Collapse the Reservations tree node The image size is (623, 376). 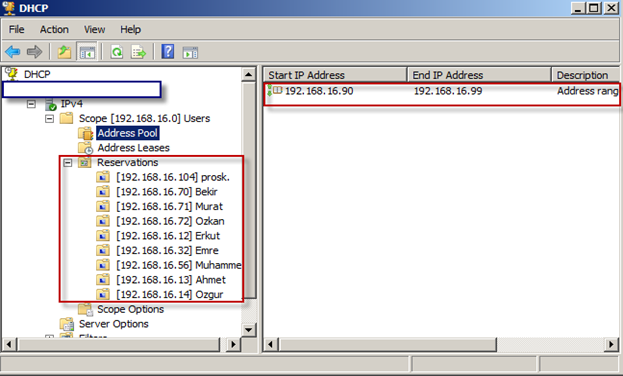[68, 163]
